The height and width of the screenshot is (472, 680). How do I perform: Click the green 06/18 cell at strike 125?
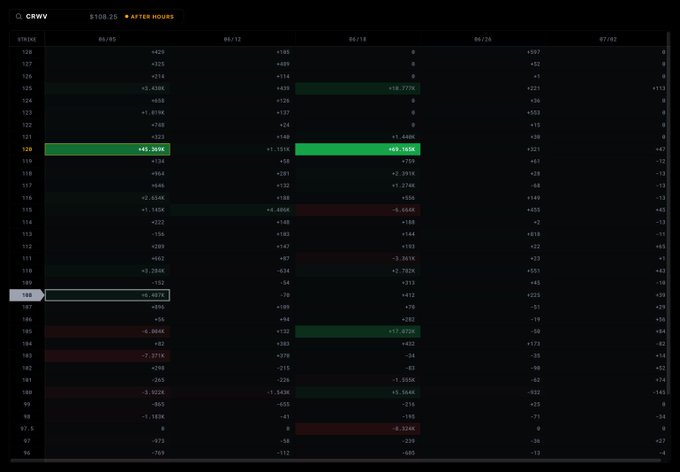[358, 88]
